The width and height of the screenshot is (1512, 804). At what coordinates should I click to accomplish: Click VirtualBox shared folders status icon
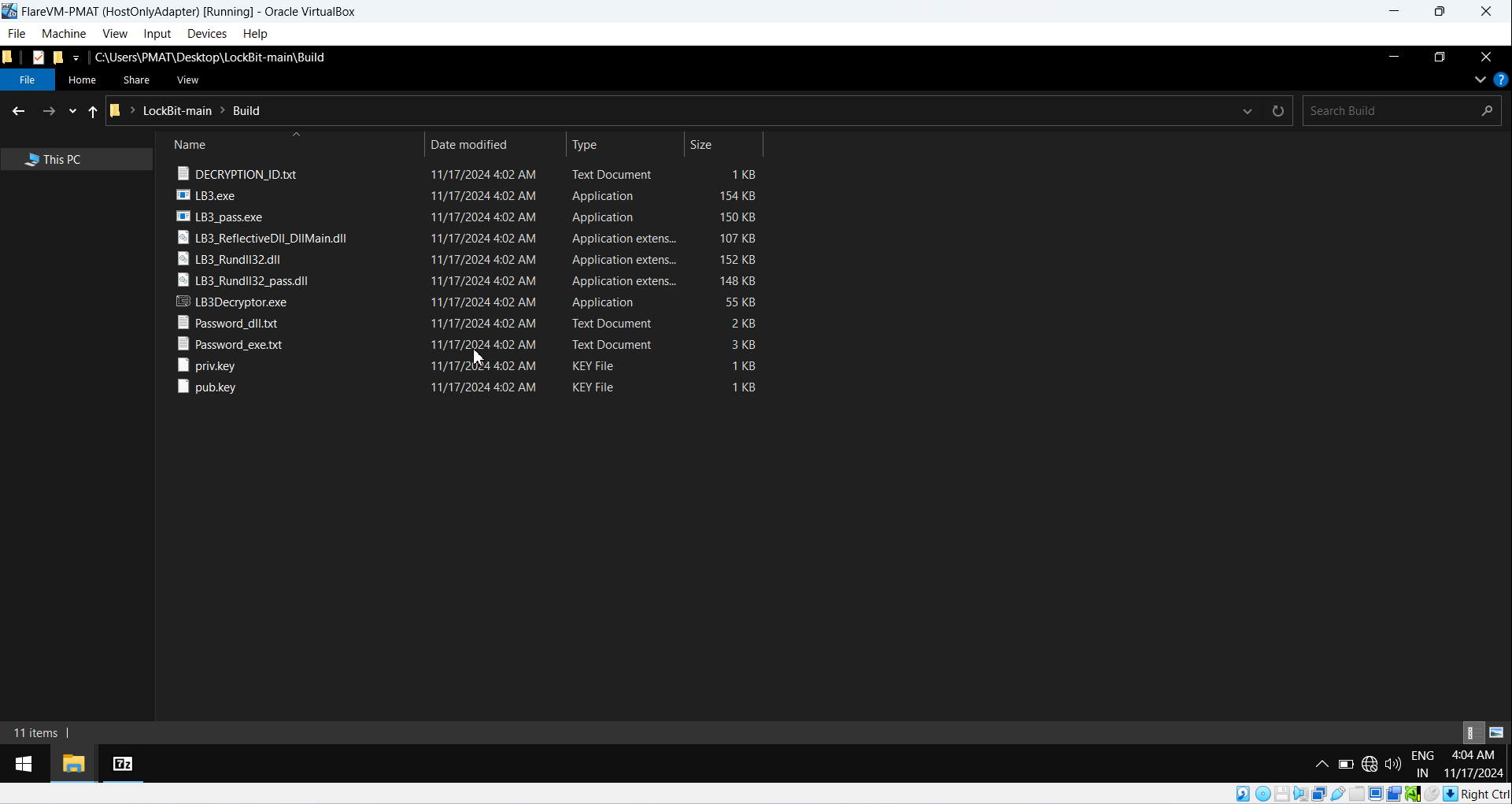(x=1357, y=794)
